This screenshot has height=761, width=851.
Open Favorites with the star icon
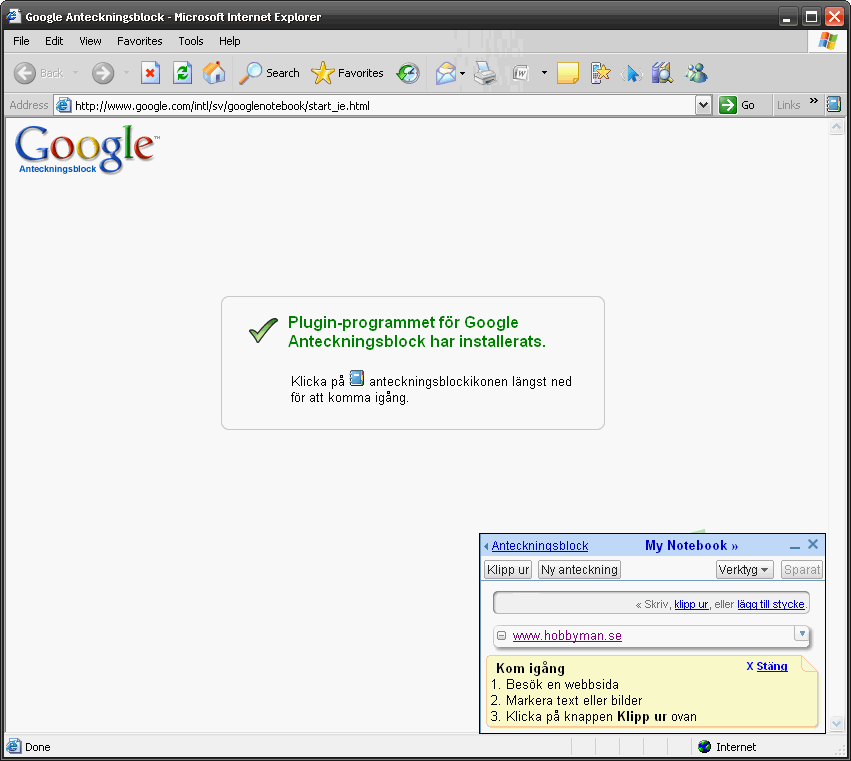pos(347,73)
